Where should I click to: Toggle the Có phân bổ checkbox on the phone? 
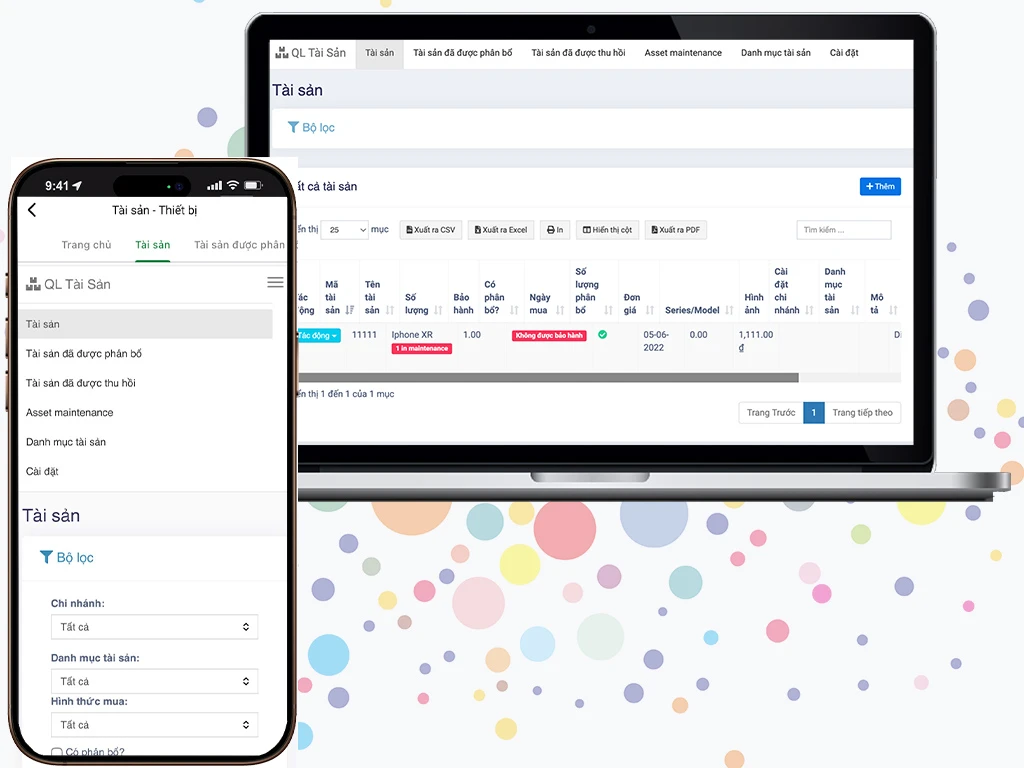57,752
